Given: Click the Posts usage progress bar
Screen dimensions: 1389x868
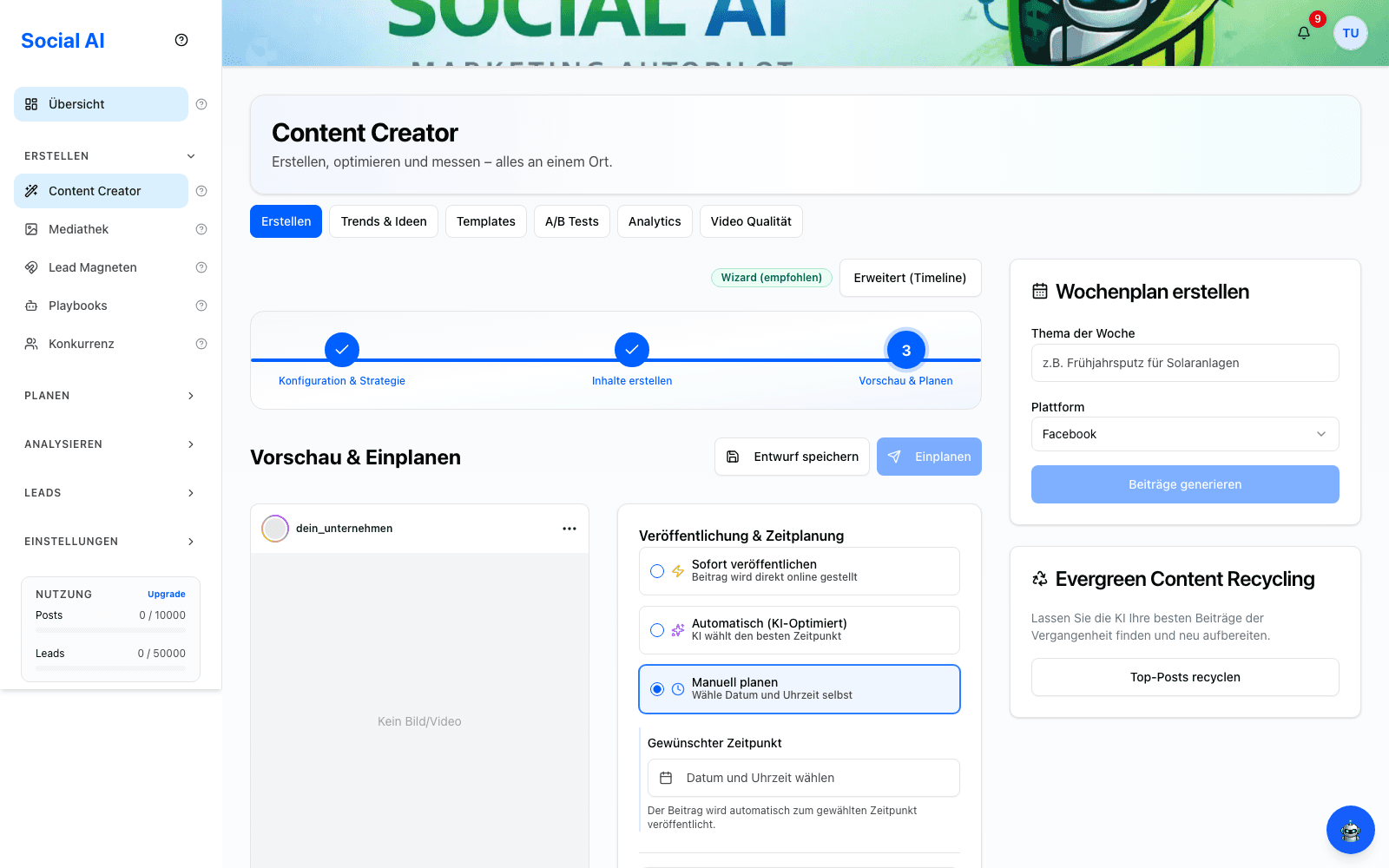Looking at the screenshot, I should [110, 629].
